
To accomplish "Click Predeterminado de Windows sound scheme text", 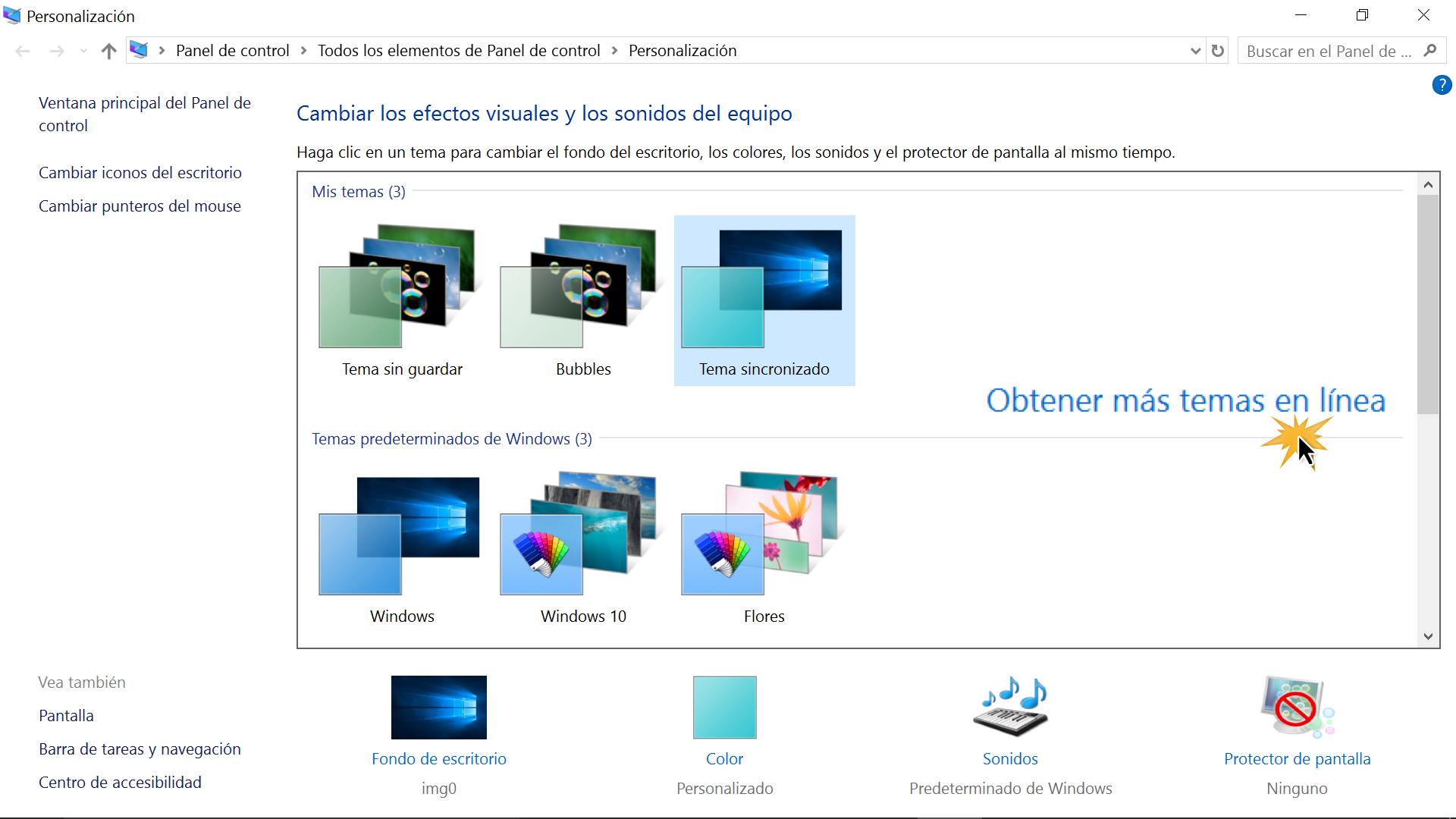I will coord(1011,789).
